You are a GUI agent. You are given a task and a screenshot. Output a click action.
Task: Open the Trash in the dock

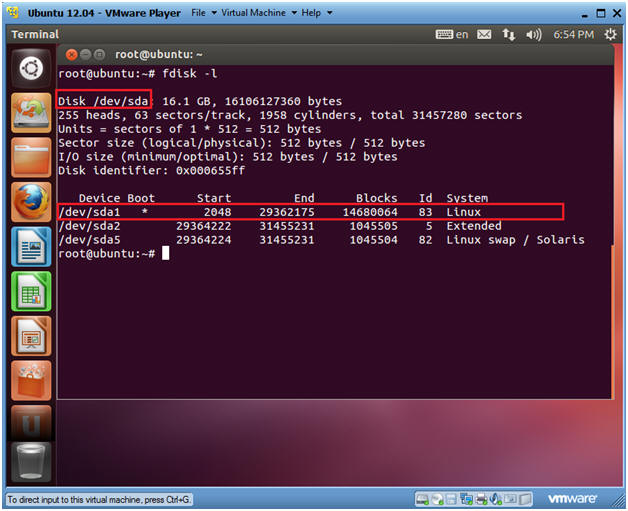[x=31, y=462]
